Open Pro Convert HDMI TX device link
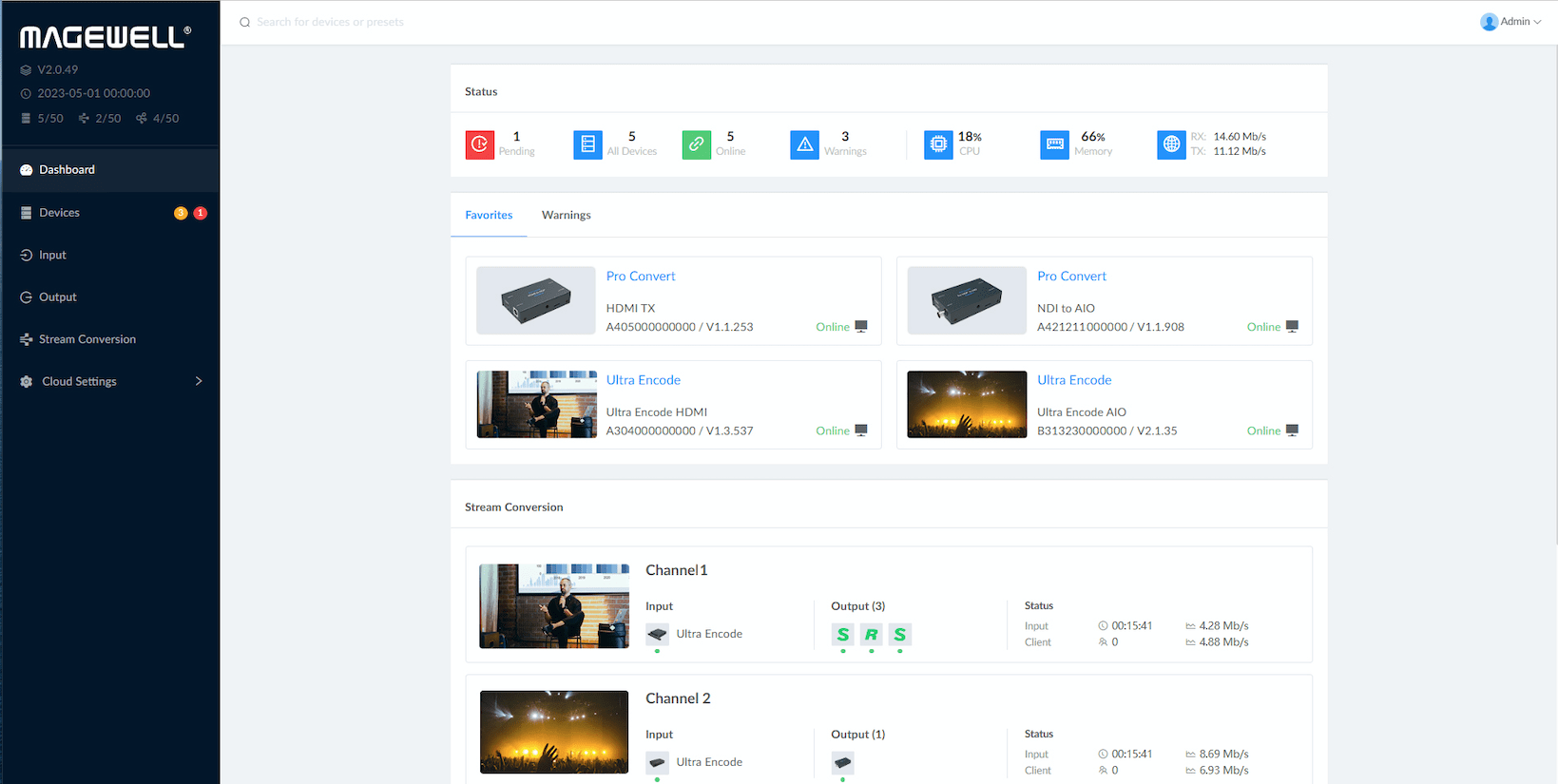Viewport: 1558px width, 784px height. [641, 277]
